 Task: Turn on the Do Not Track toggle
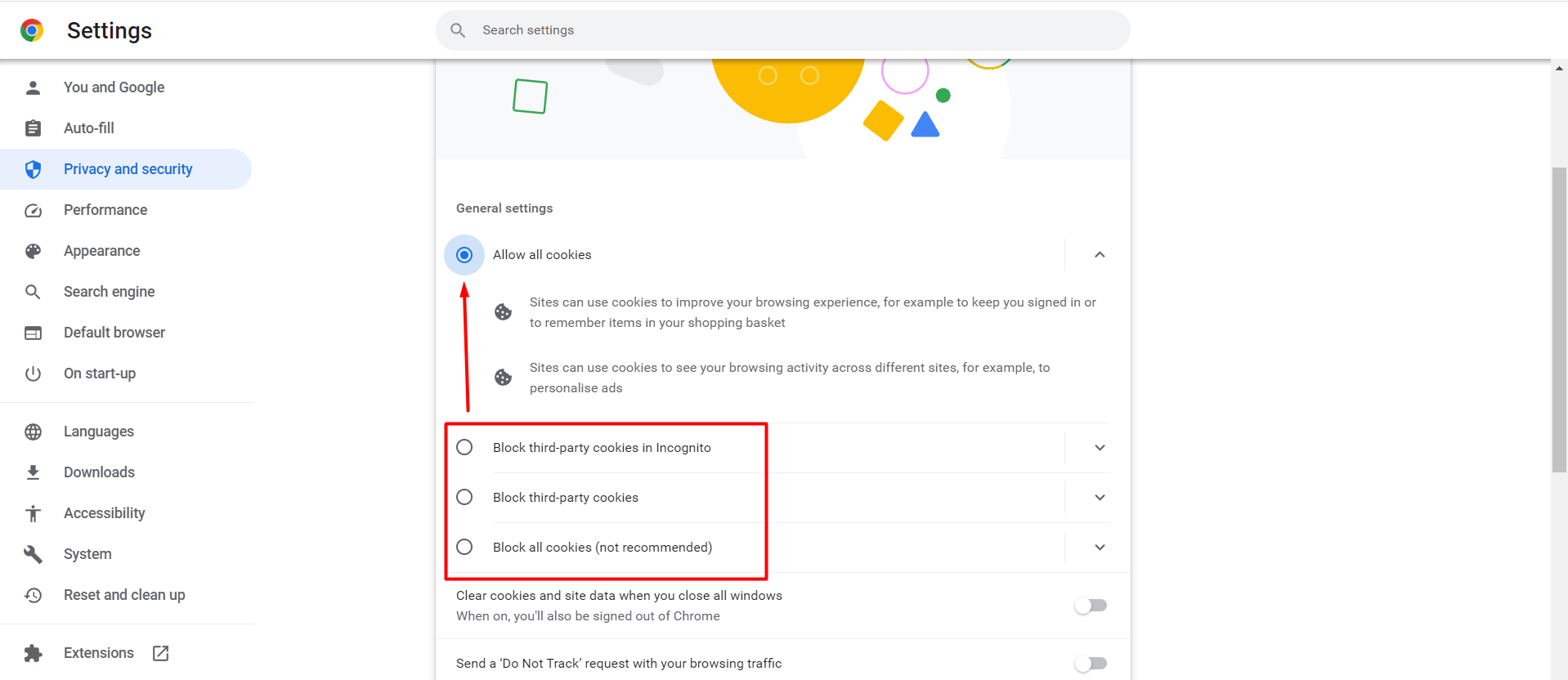1091,664
